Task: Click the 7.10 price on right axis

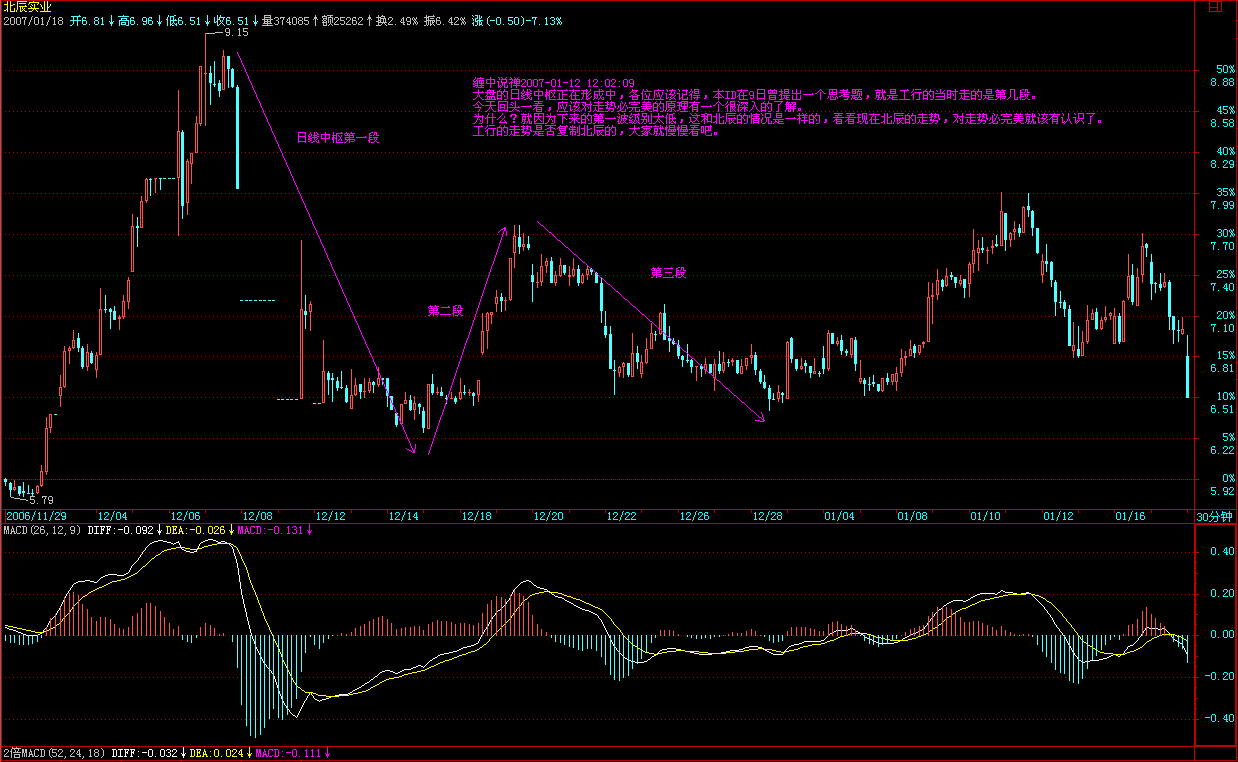Action: coord(1221,328)
